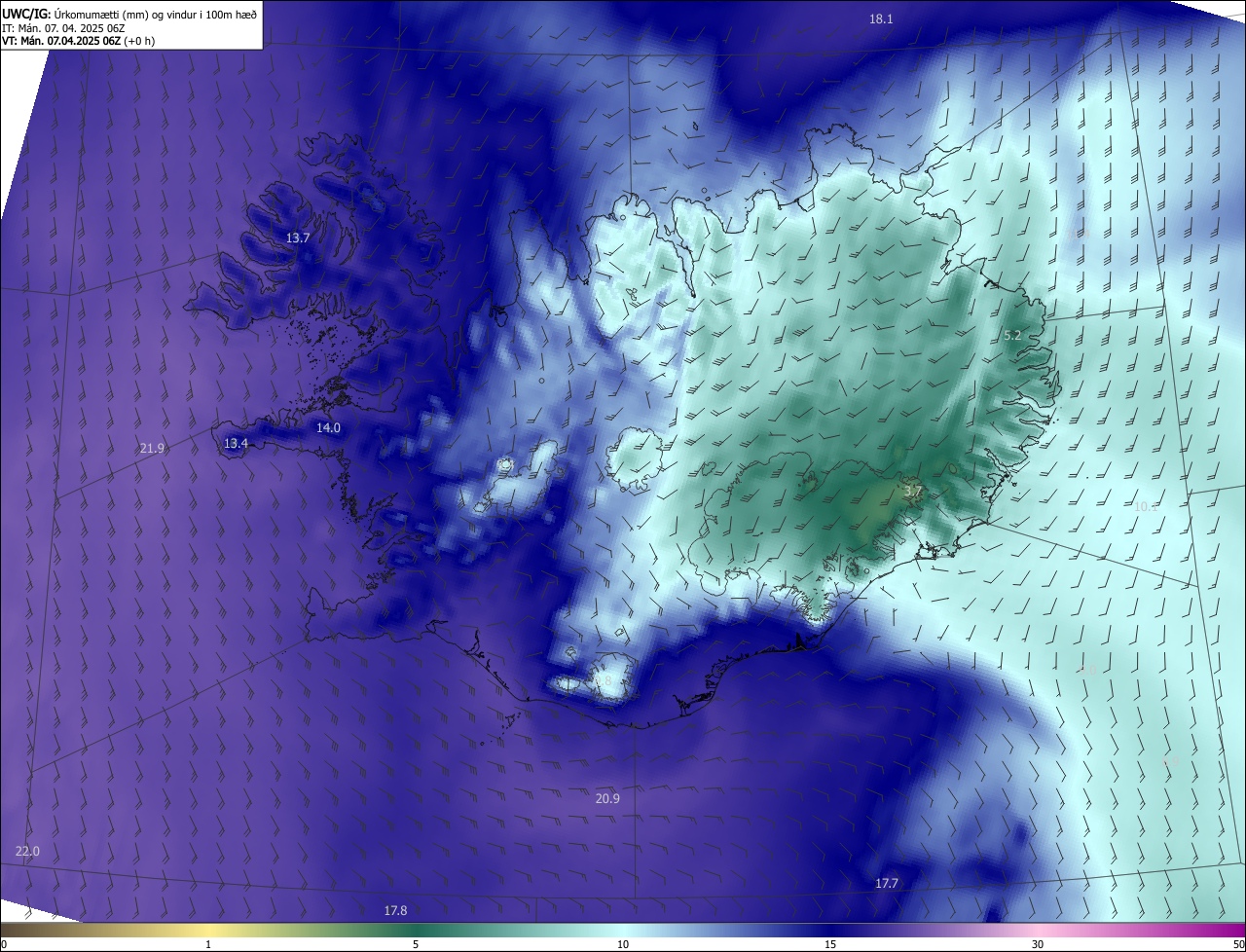Click the 21.9 value label

[x=152, y=448]
